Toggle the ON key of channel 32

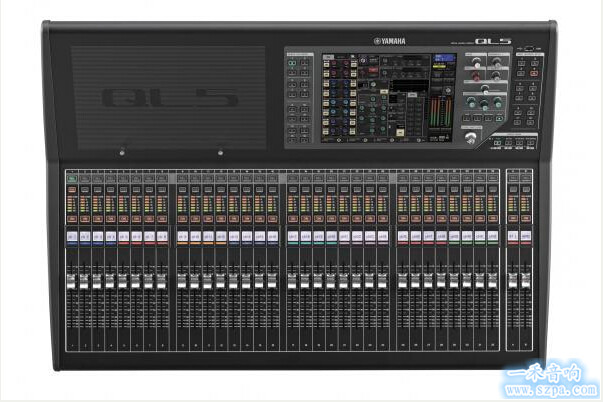click(493, 219)
